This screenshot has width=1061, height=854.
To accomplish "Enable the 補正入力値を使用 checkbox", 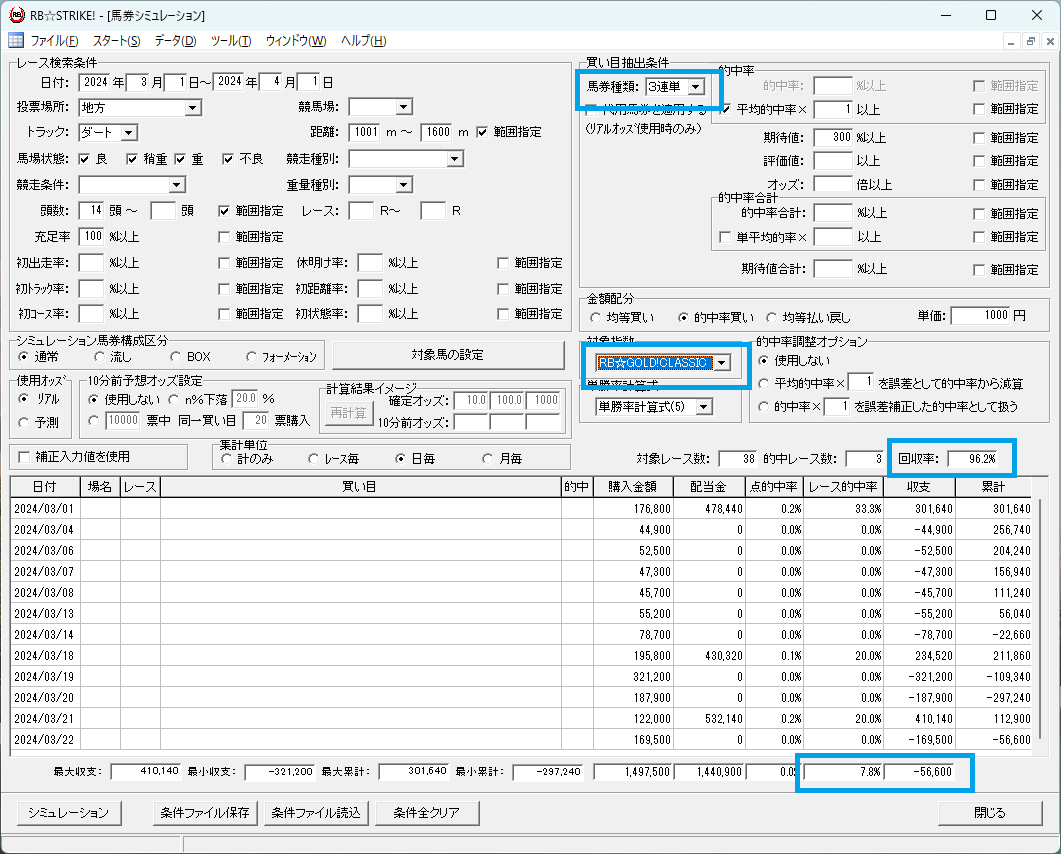I will 24,457.
